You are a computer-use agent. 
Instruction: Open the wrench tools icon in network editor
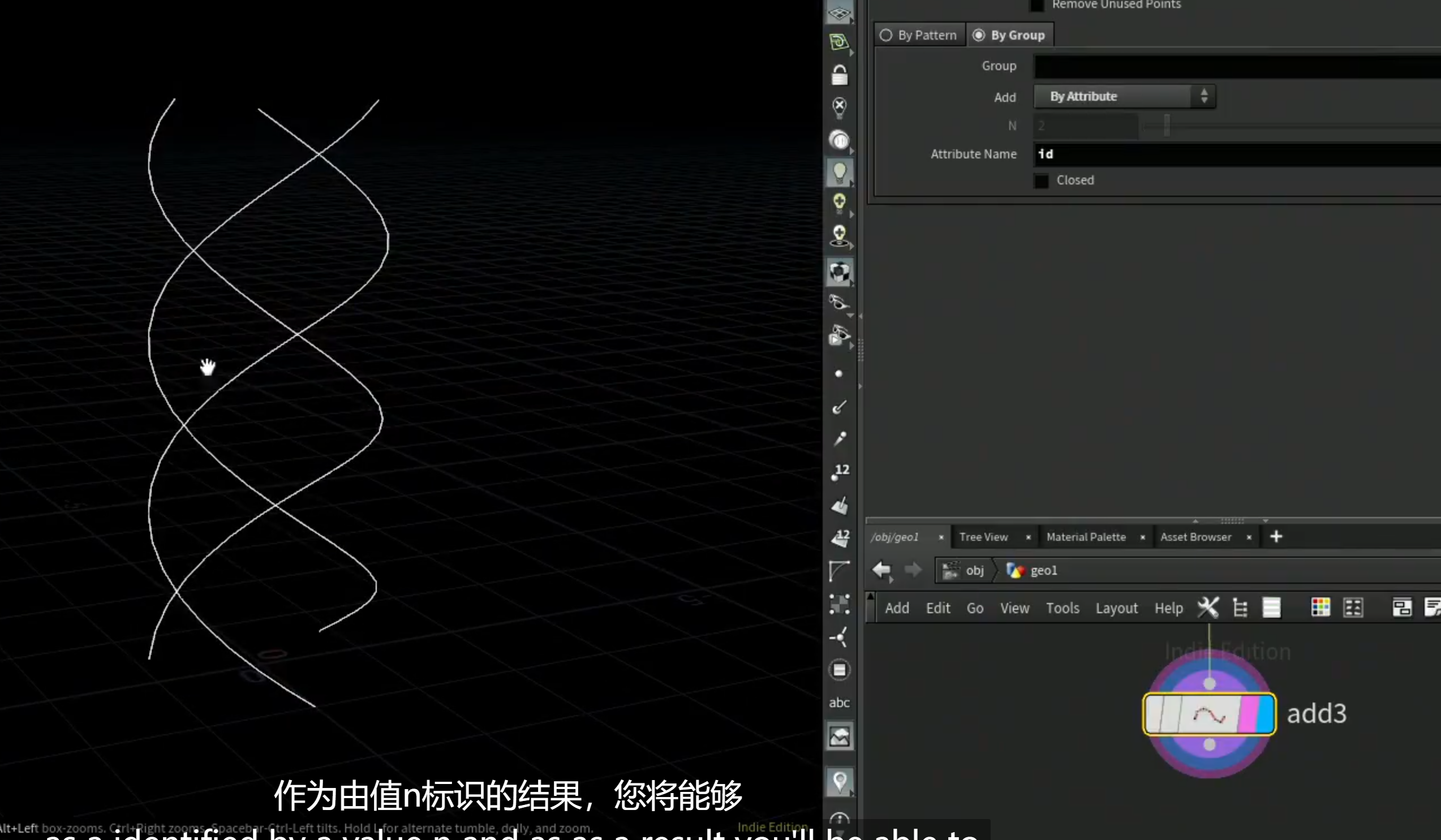[1208, 608]
